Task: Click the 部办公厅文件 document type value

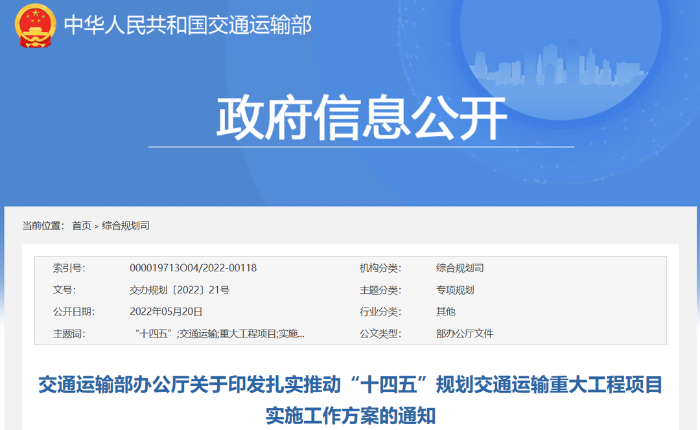Action: click(464, 334)
